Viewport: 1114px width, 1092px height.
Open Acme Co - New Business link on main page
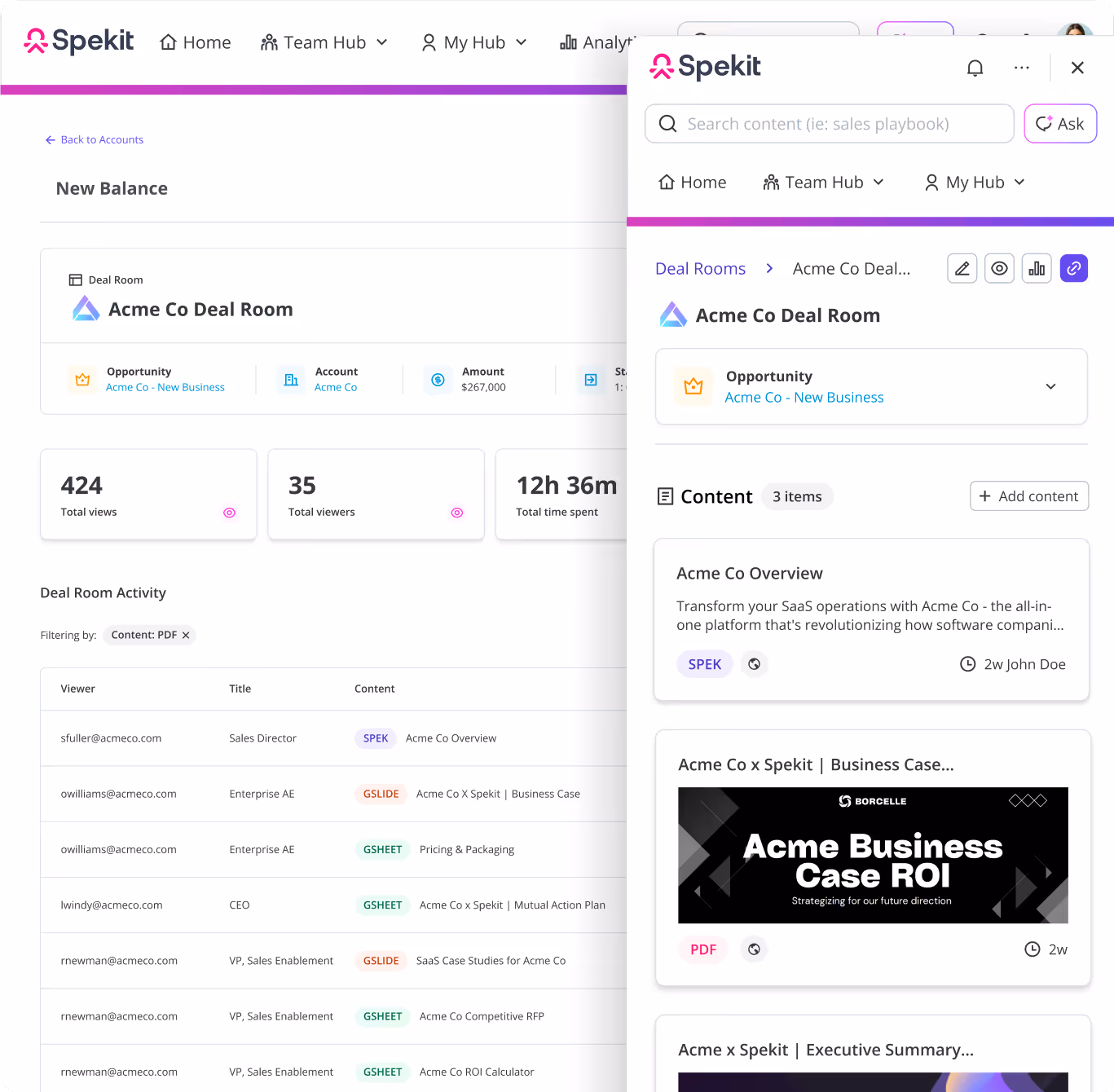tap(165, 387)
